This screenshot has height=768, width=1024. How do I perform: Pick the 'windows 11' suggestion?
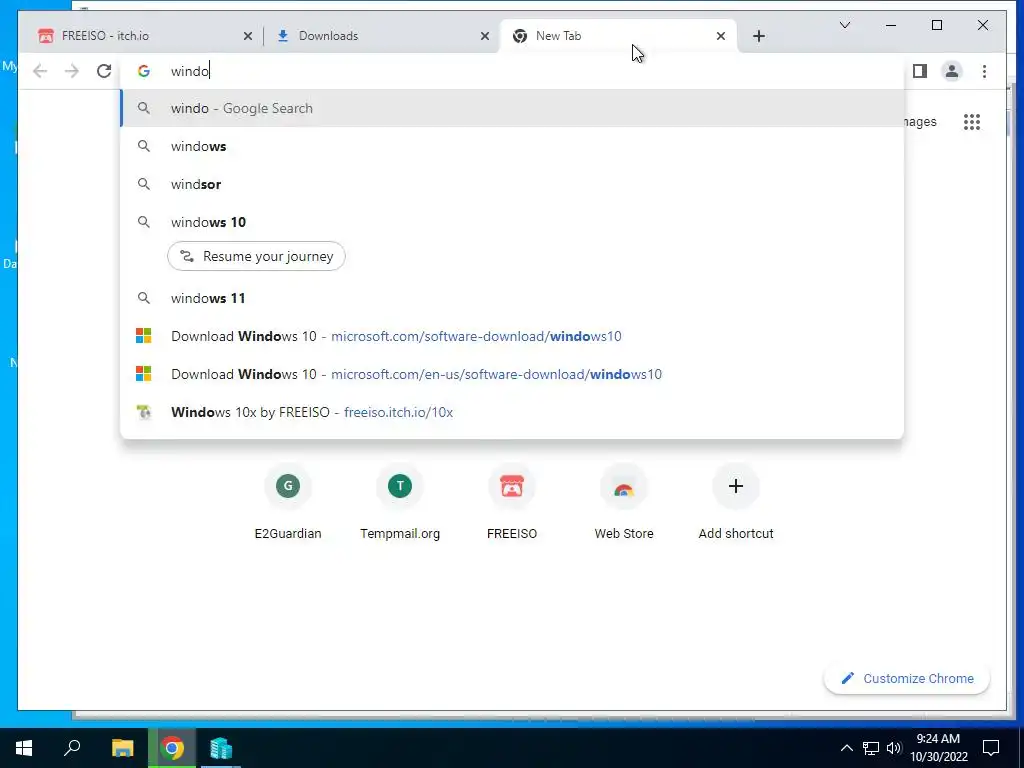click(x=512, y=298)
